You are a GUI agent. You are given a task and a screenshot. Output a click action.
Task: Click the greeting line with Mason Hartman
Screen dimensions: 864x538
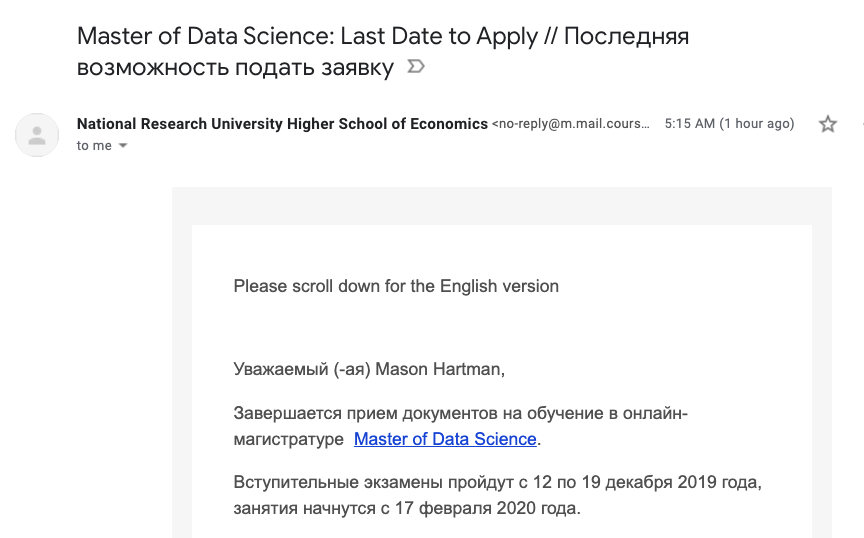369,370
